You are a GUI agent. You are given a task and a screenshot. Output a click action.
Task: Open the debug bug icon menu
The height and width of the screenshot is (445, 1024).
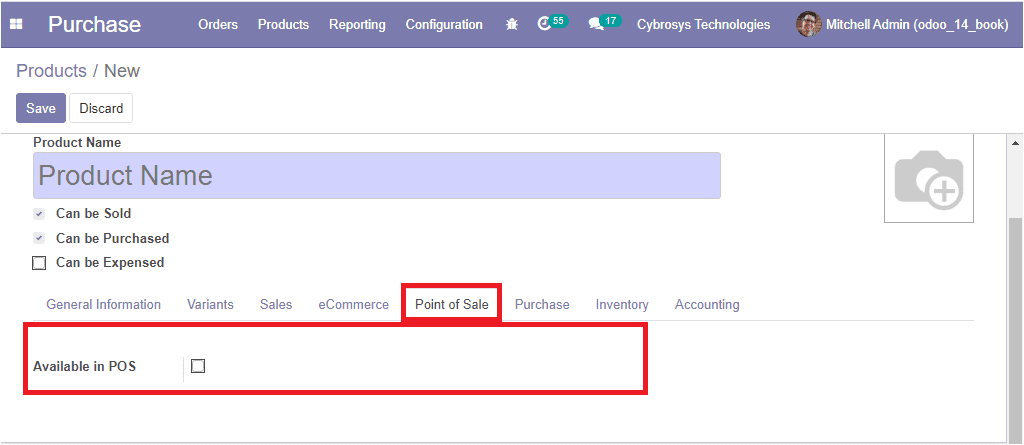click(x=512, y=24)
